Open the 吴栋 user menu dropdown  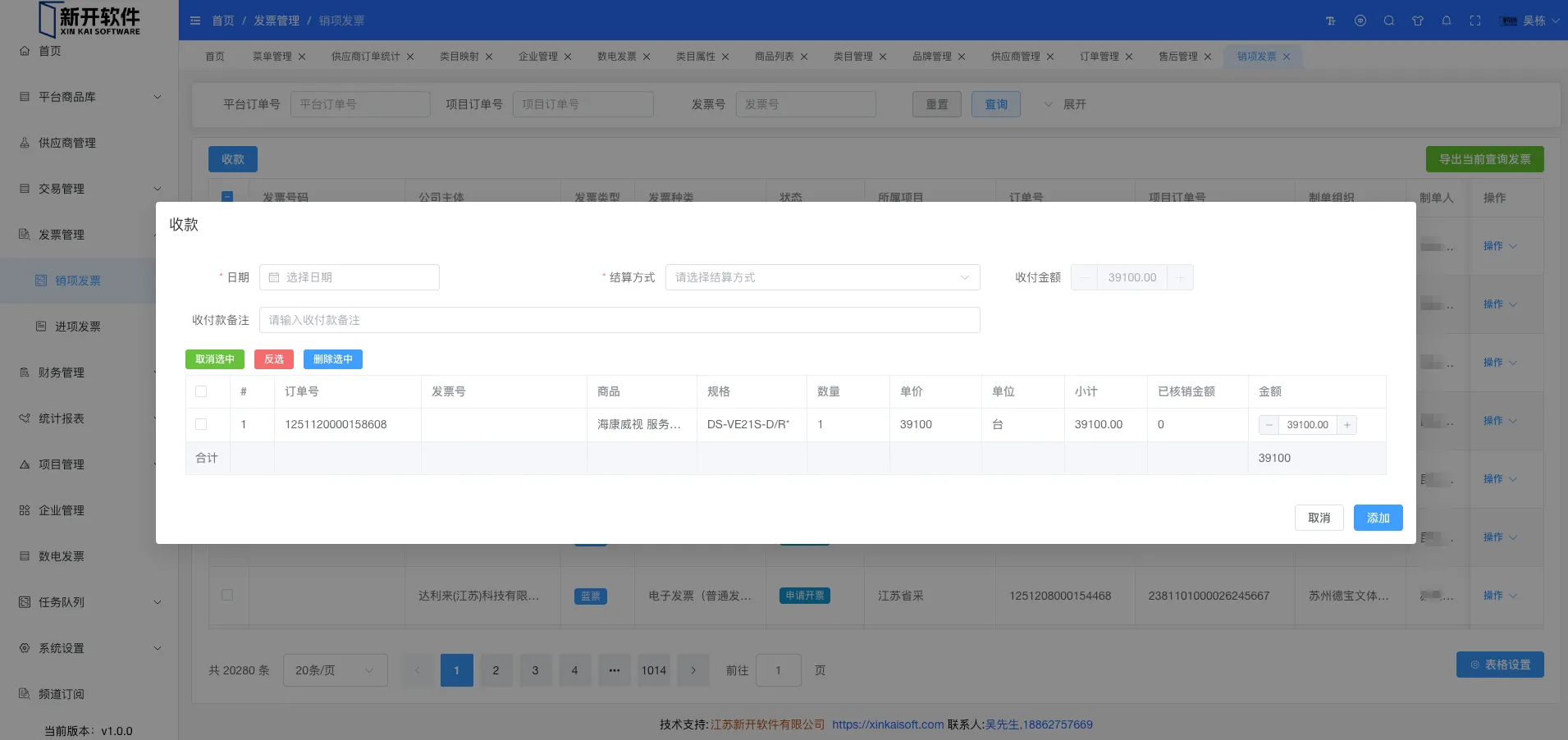[x=1531, y=21]
